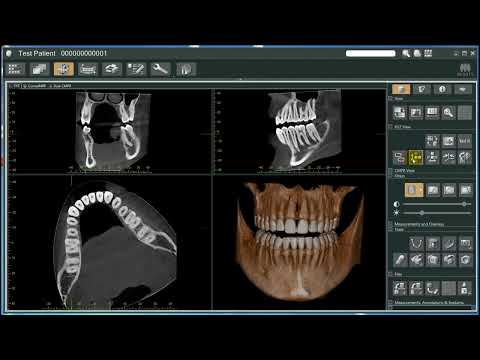The height and width of the screenshot is (360, 480).
Task: Switch to the fourth side panel tab
Action: coord(463,89)
